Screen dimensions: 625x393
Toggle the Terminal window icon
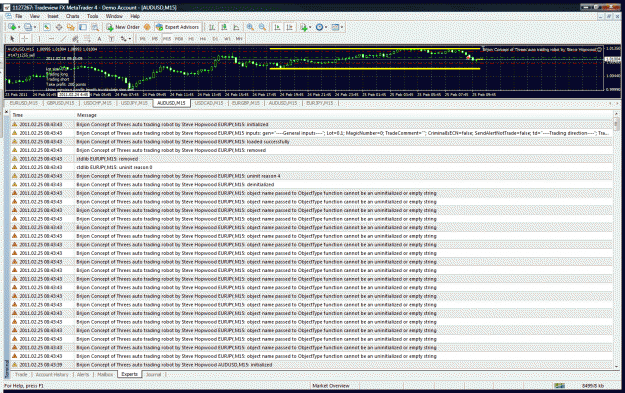tap(83, 27)
